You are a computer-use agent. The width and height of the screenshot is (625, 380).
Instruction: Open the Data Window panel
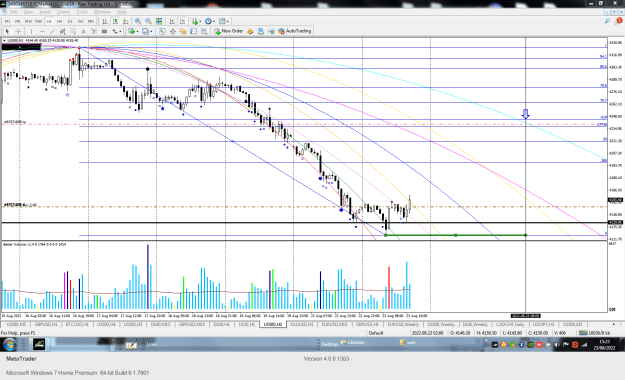[x=173, y=31]
